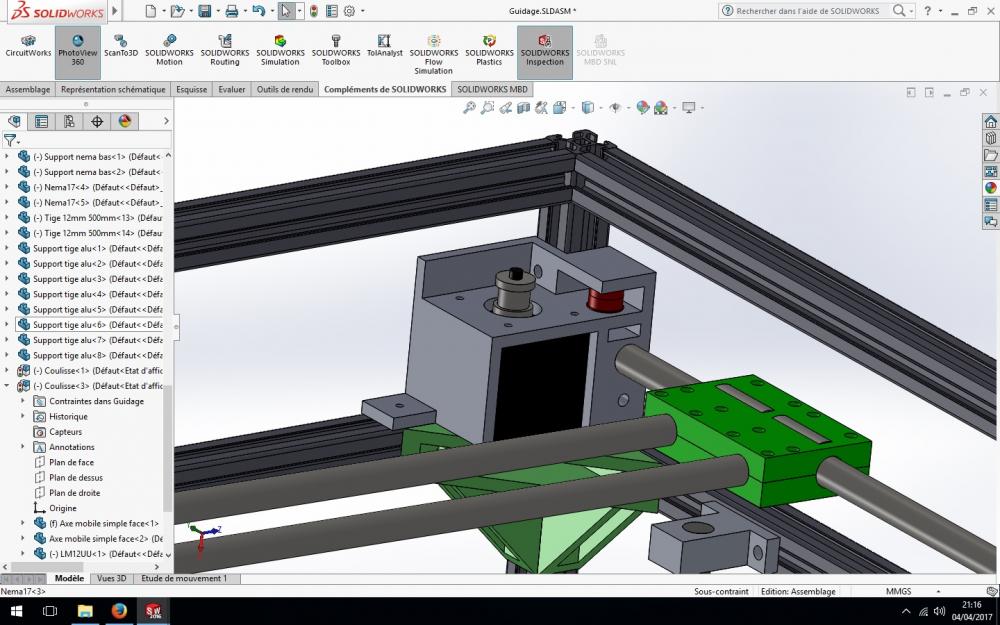Screen dimensions: 1000x625
Task: Switch to the Vues 3D bottom tab
Action: [111, 578]
